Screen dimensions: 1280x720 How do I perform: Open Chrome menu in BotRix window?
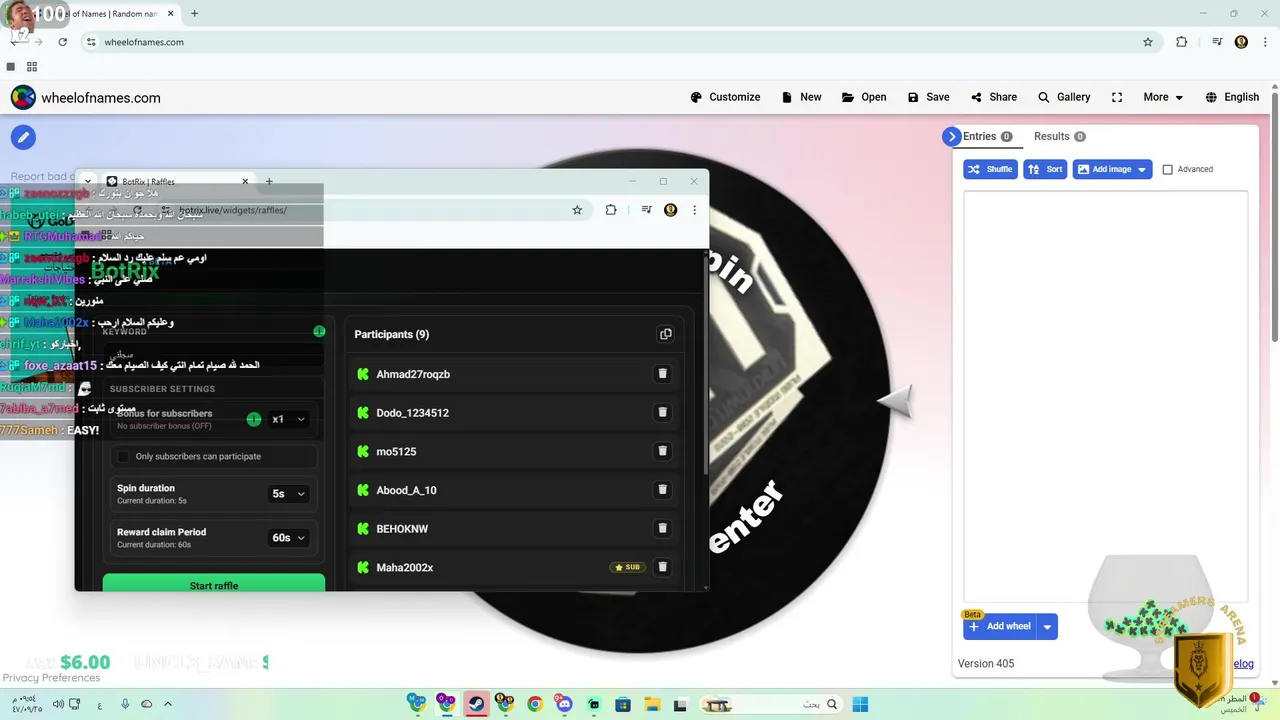pos(695,210)
